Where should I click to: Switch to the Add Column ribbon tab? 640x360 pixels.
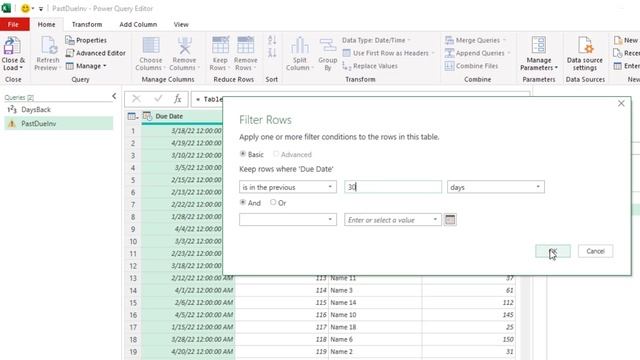tap(138, 24)
